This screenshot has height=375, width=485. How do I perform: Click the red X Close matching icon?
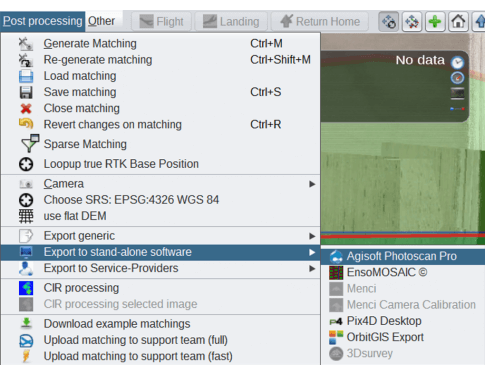[x=26, y=109]
